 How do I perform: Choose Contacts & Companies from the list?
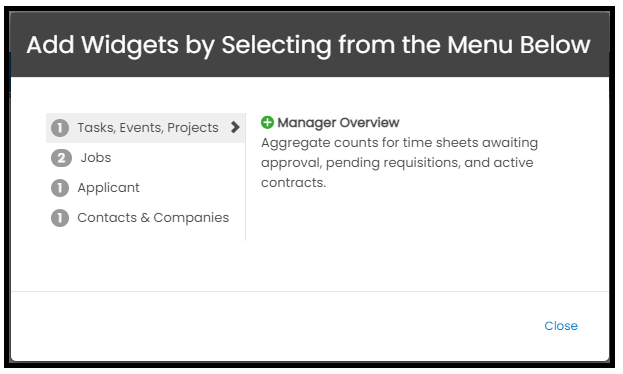click(x=145, y=218)
